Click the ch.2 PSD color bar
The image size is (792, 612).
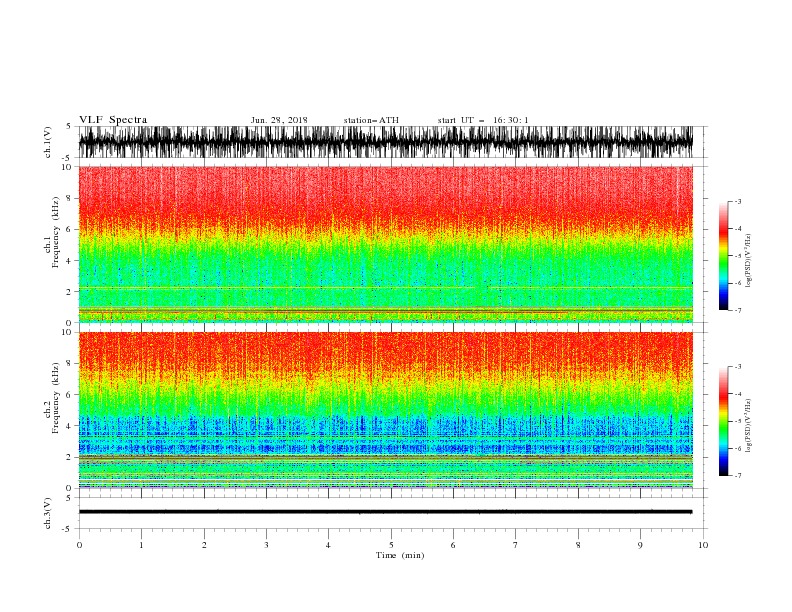(723, 421)
